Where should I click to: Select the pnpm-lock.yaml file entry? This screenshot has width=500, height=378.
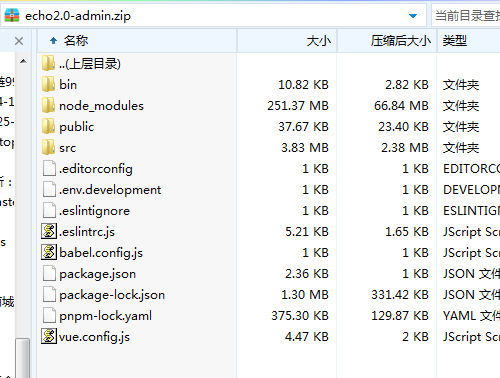click(x=105, y=316)
